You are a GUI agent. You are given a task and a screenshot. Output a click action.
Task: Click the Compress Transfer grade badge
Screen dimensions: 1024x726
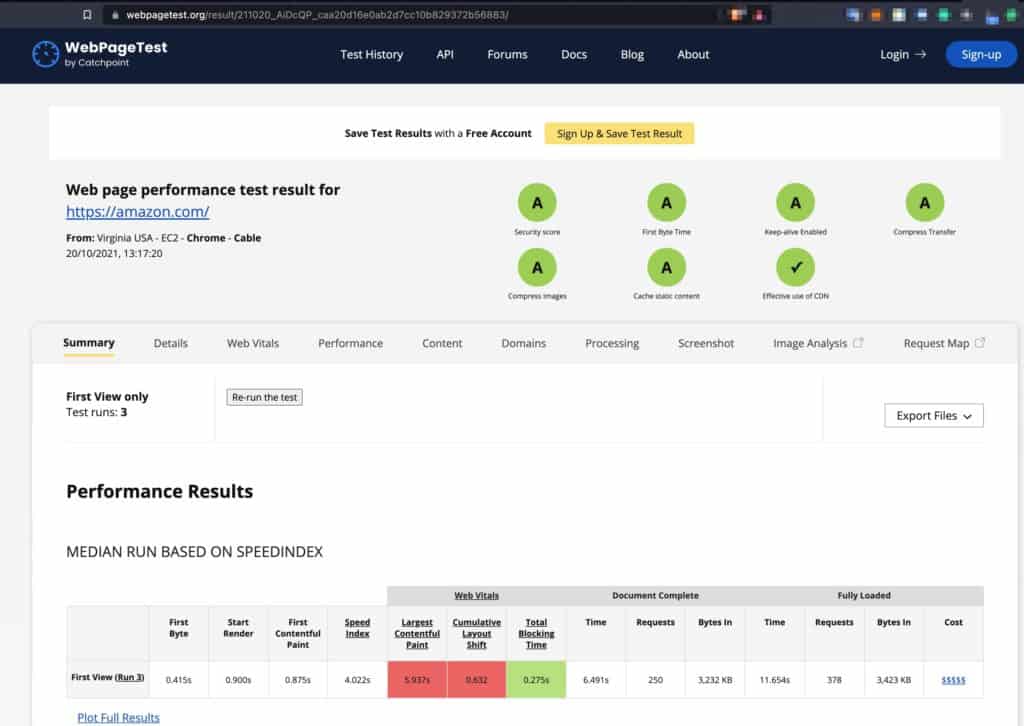coord(925,203)
